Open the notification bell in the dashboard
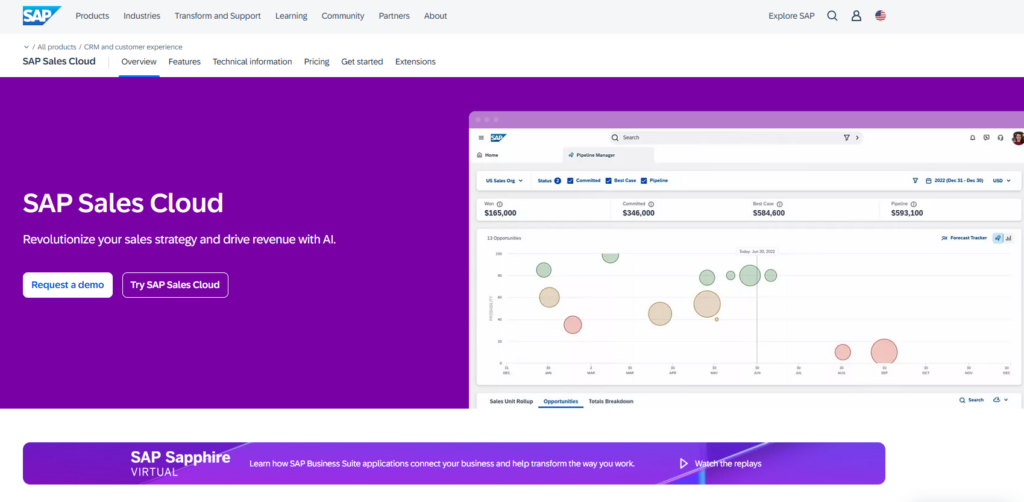1024x502 pixels. (972, 138)
